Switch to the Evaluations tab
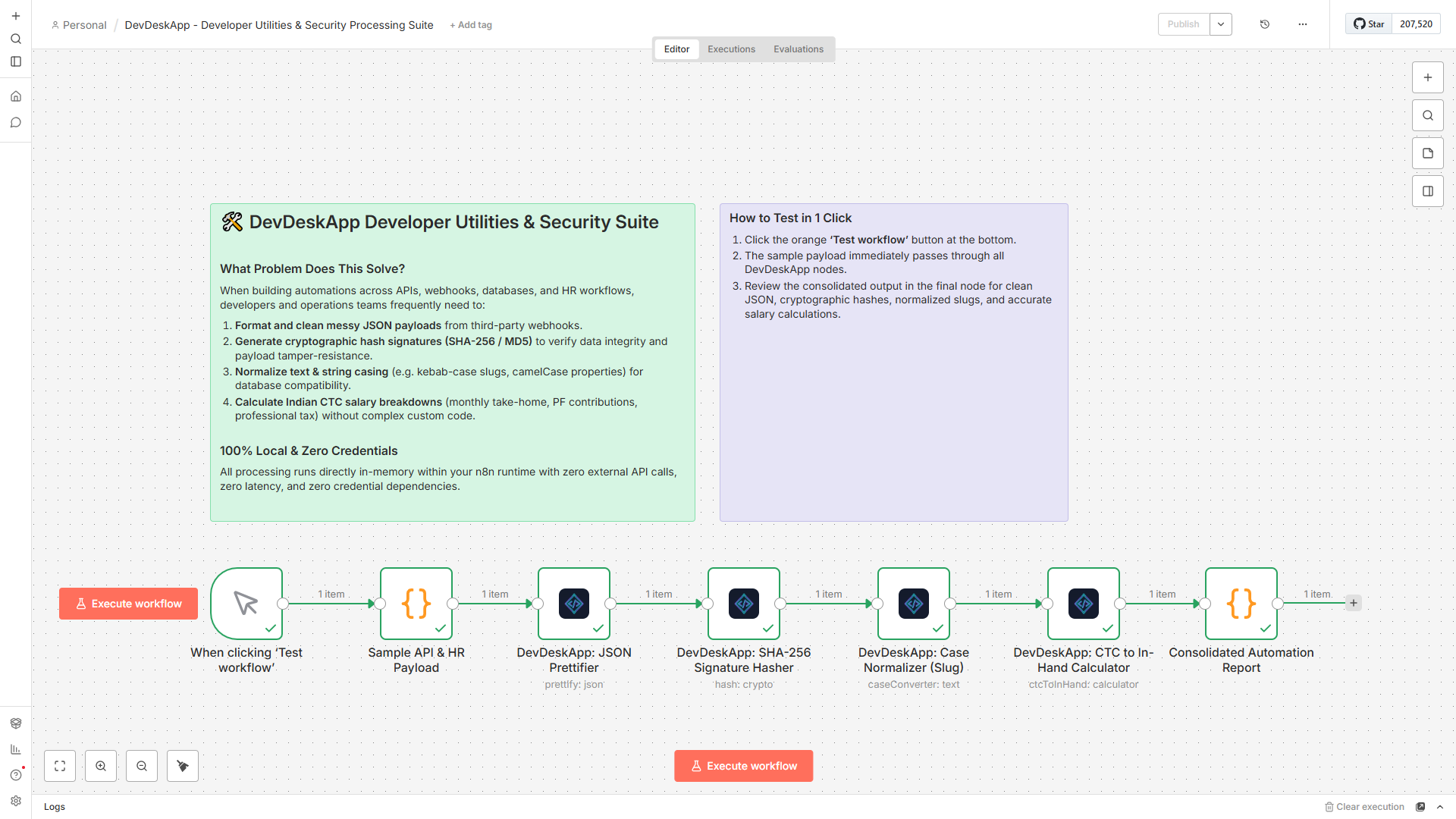 pos(799,49)
